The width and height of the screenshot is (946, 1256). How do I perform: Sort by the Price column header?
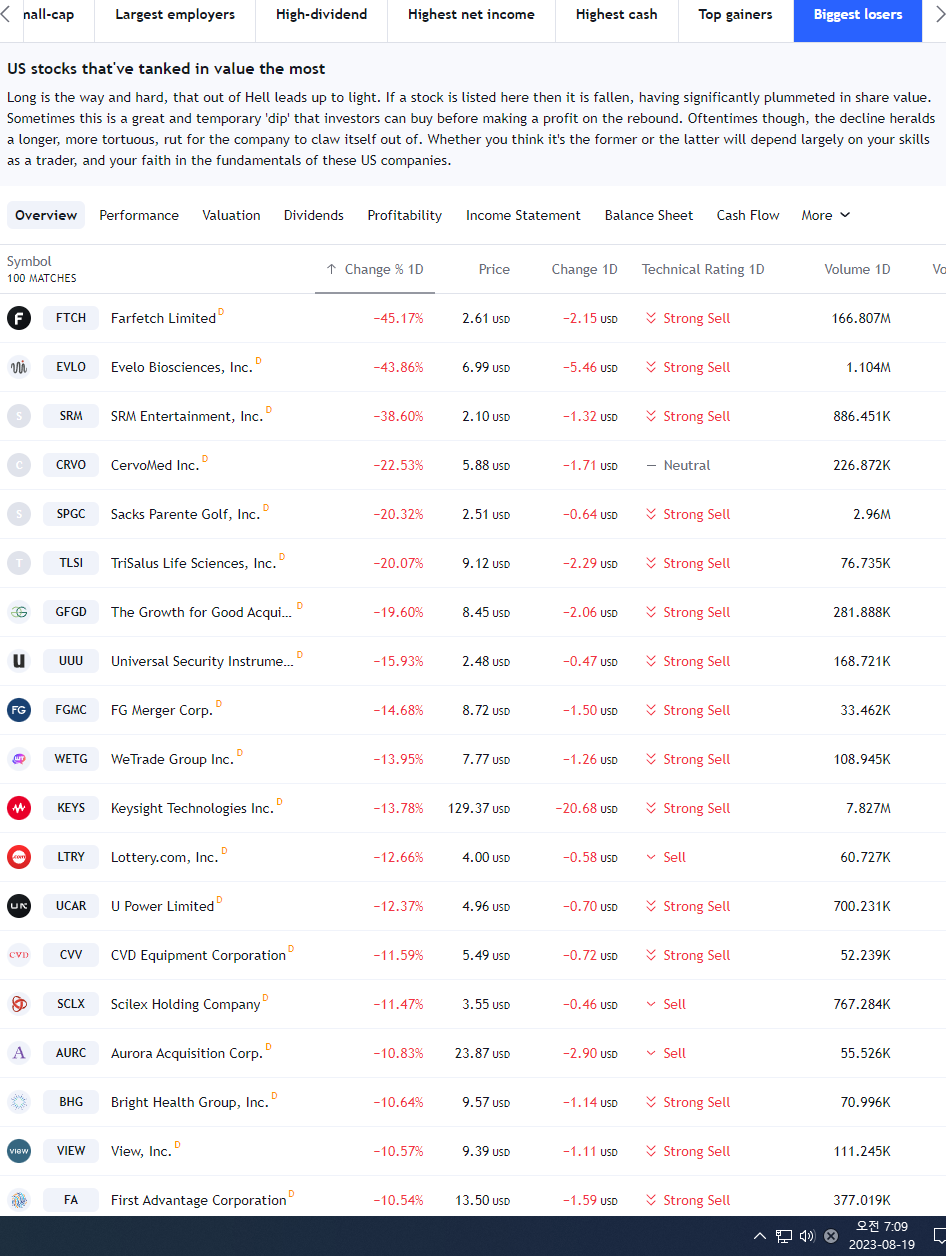tap(494, 269)
